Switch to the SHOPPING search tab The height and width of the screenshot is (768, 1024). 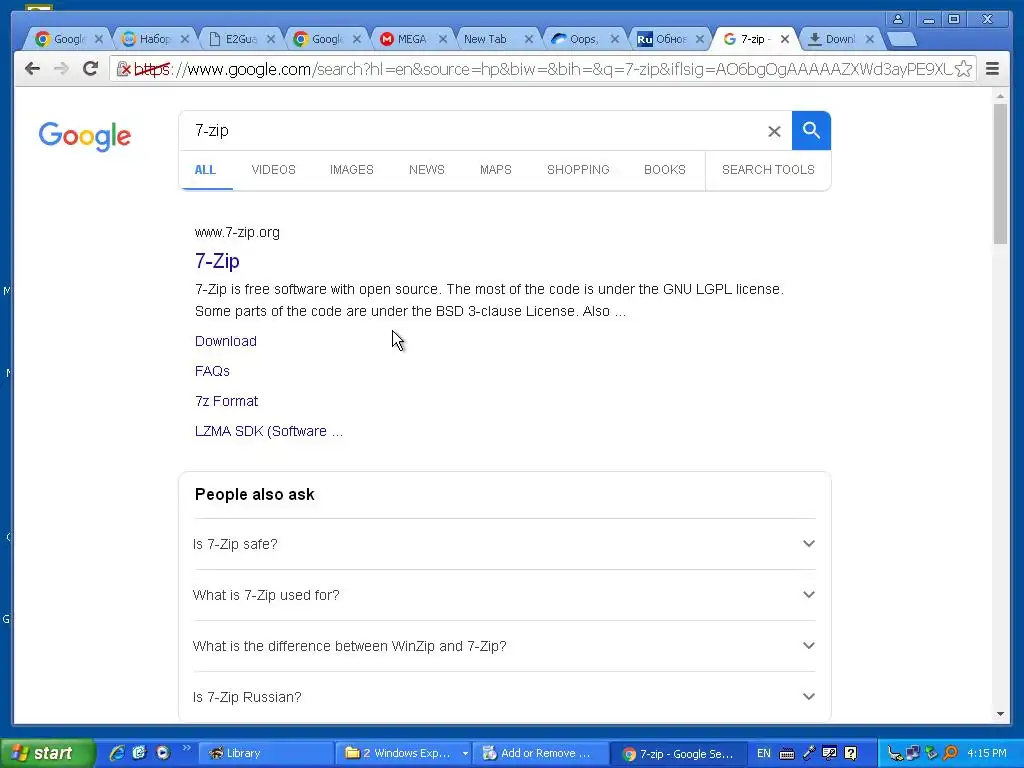point(578,170)
